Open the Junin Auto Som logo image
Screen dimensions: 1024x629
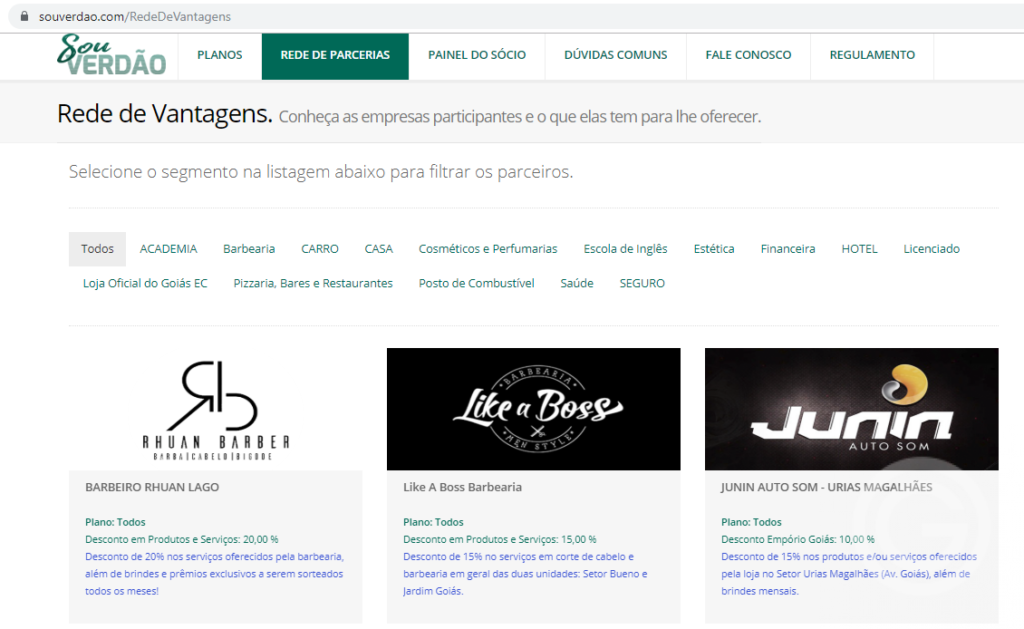852,410
